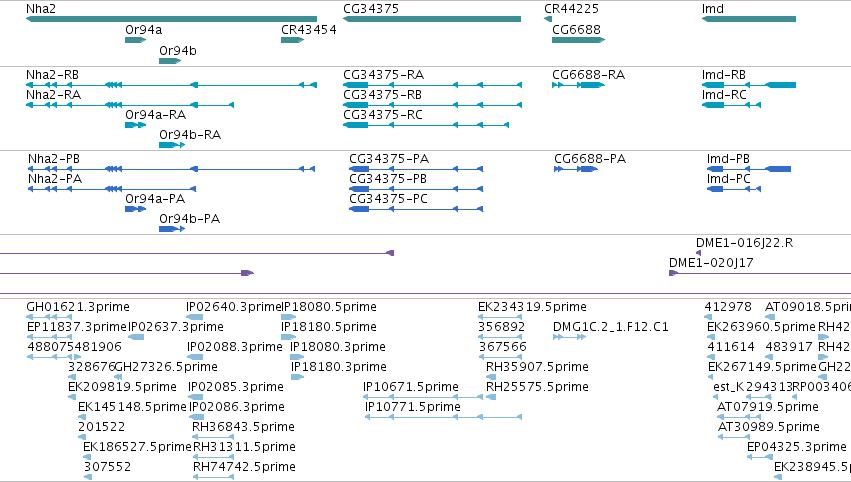Select the Or94b gene arrow glyph

(x=170, y=61)
